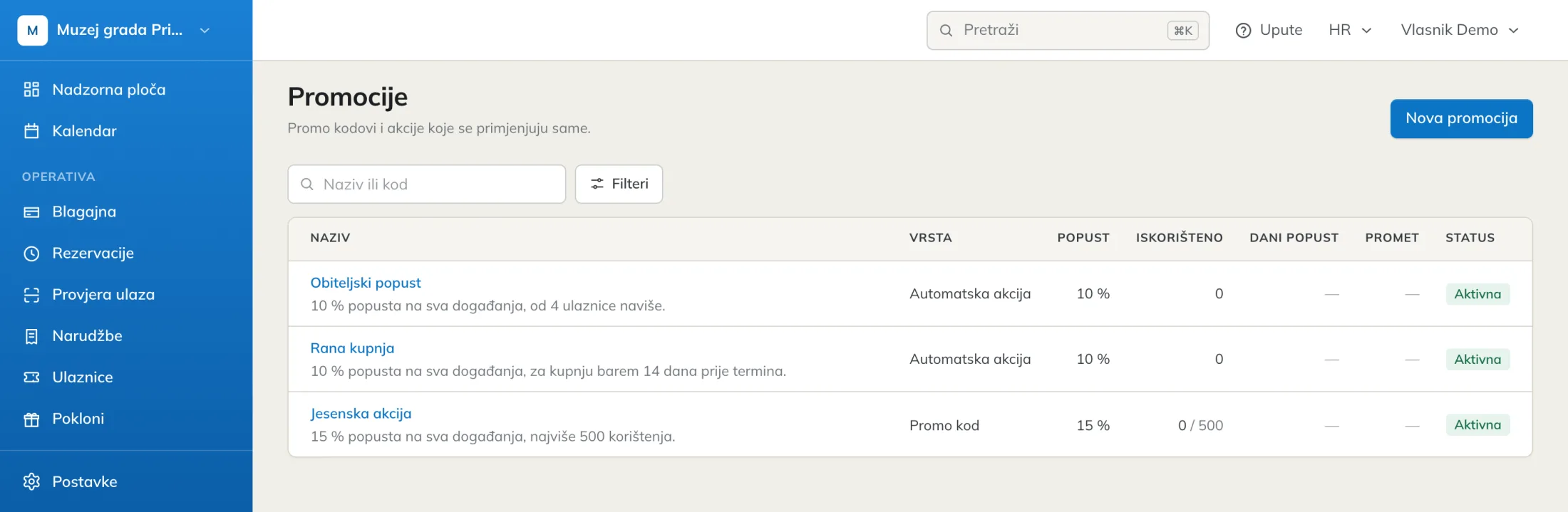
Task: Click the Aktivna badge for Obiteljski popust
Action: 1477,294
